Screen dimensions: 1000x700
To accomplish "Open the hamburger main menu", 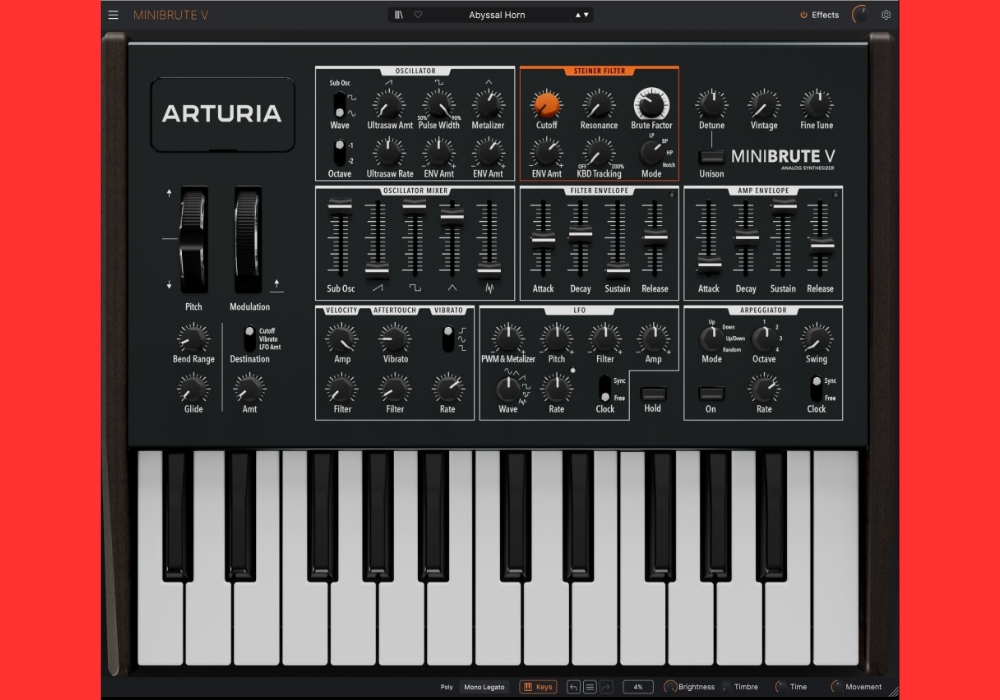I will coord(113,15).
